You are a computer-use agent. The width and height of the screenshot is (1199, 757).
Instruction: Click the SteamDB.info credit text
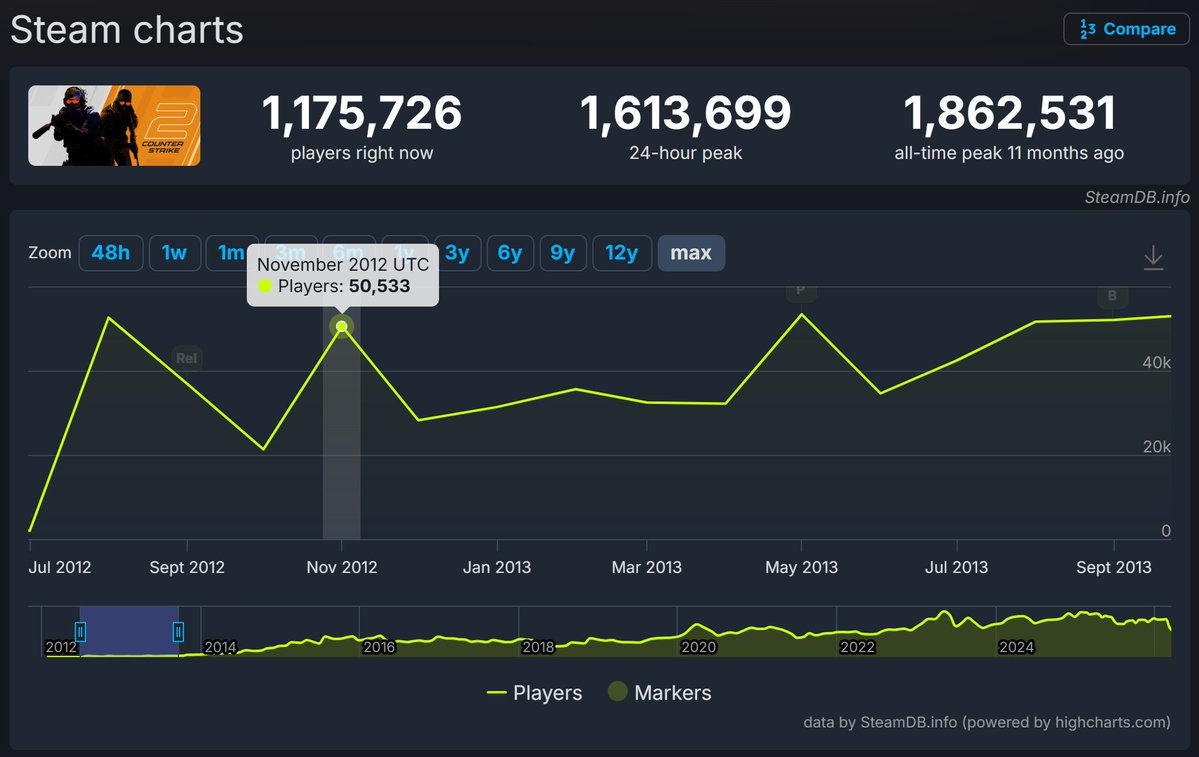1137,197
